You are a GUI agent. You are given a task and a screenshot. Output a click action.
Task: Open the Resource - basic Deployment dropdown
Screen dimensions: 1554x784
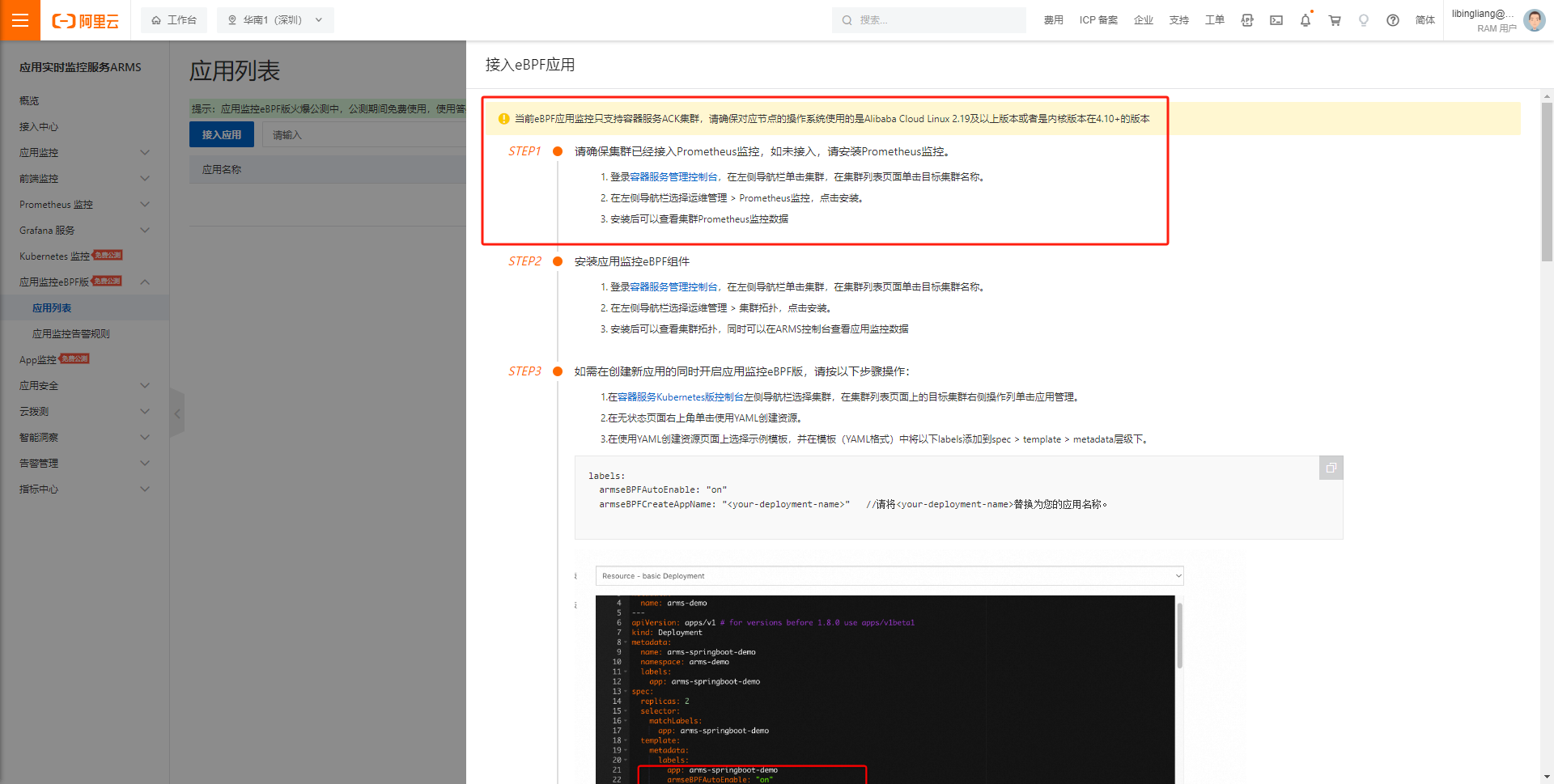pos(890,576)
